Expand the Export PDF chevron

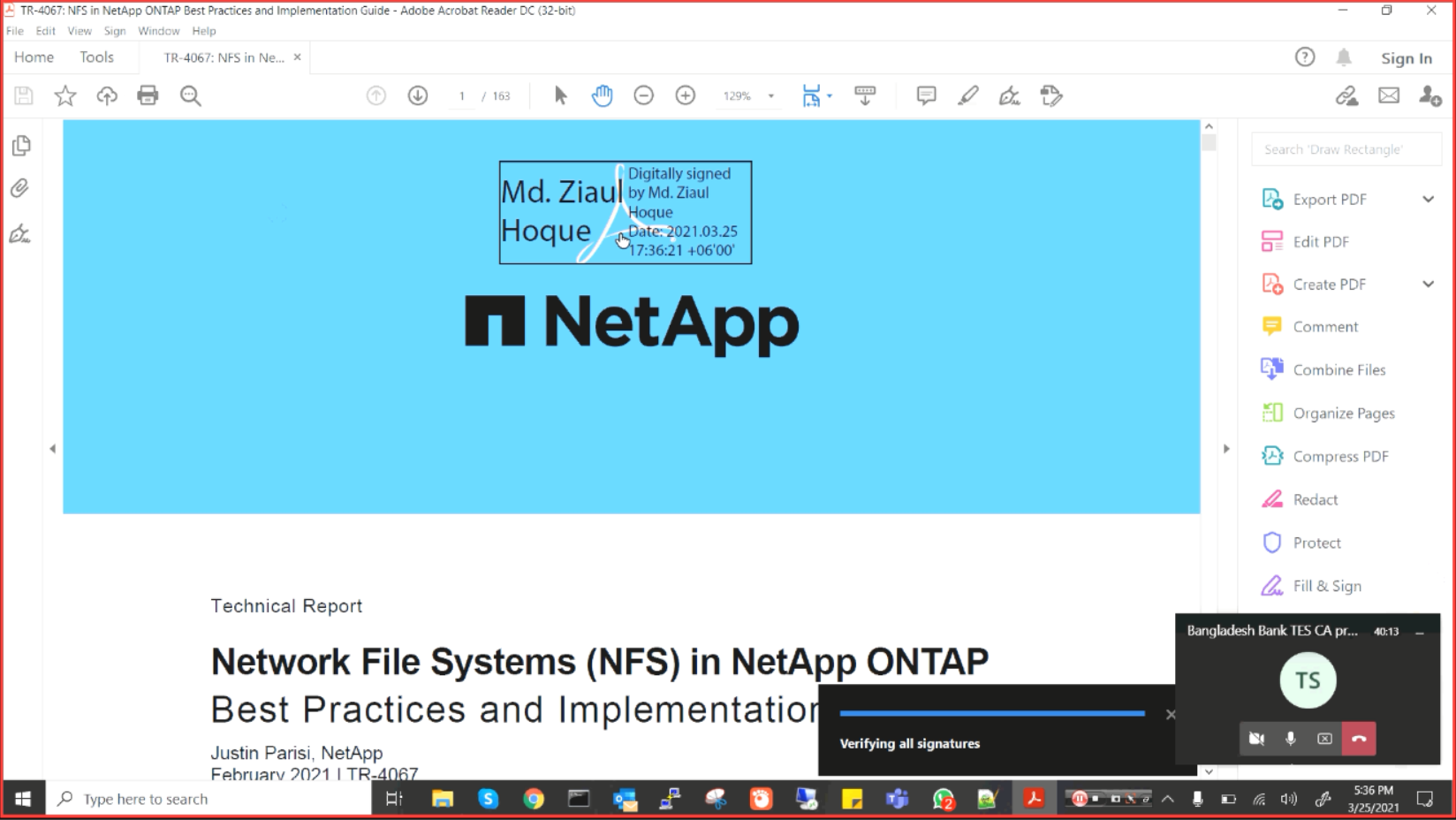[x=1429, y=199]
